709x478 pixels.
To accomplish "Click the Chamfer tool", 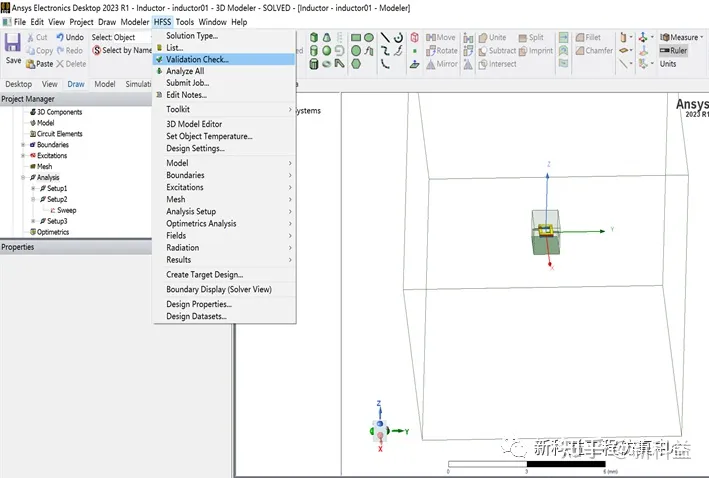I will point(594,51).
